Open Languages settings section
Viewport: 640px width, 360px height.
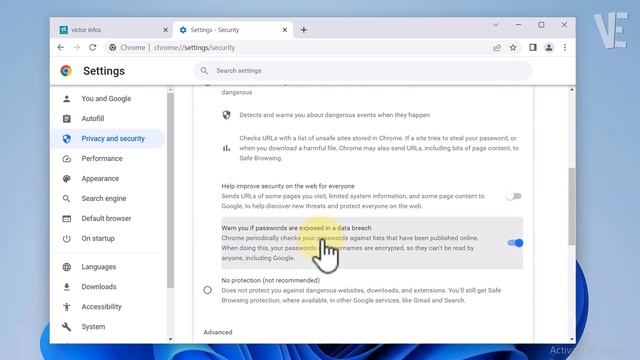pyautogui.click(x=108, y=267)
